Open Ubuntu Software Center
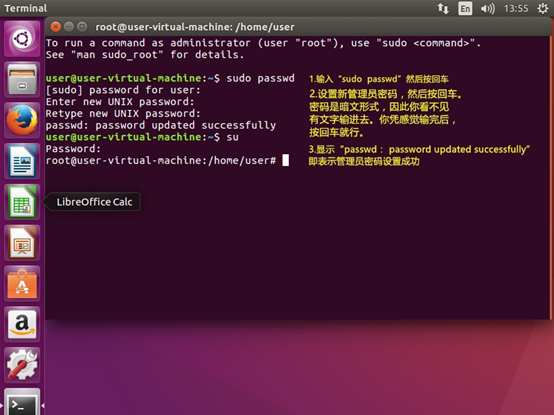The height and width of the screenshot is (415, 554). coord(22,284)
